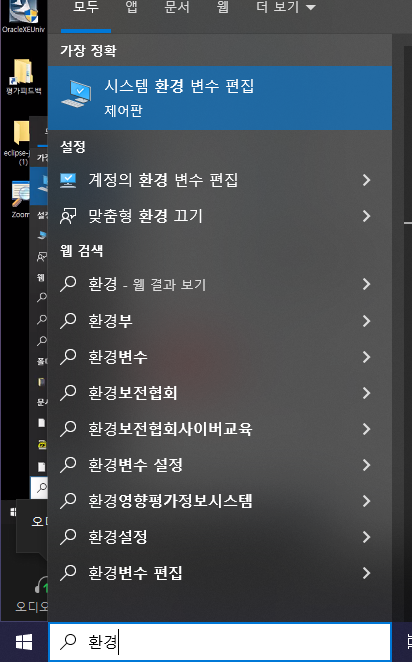The image size is (412, 662).
Task: Open 환경 - 웹 결과 보기 search result
Action: (x=220, y=284)
